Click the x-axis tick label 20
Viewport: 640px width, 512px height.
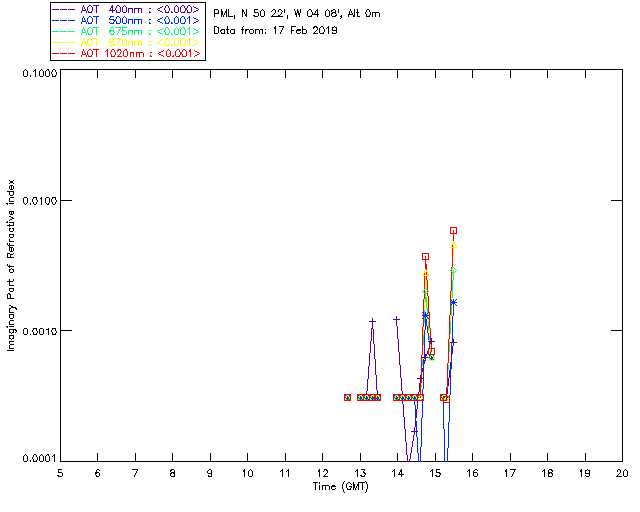pos(622,474)
